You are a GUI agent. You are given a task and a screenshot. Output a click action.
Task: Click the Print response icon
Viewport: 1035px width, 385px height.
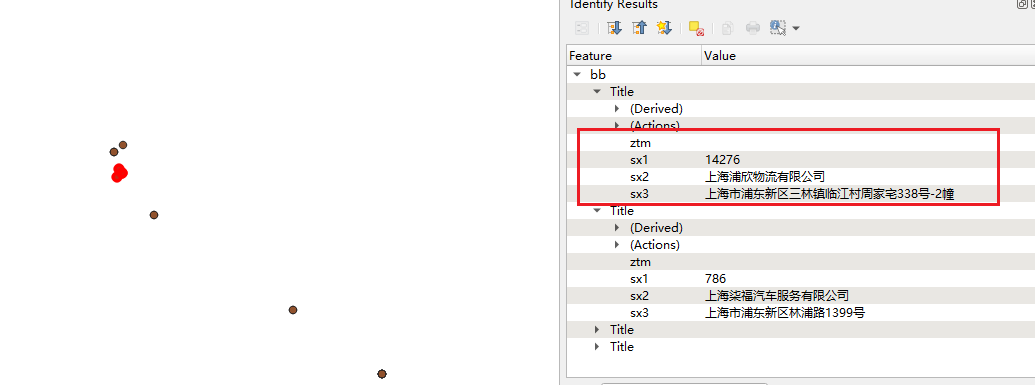point(753,28)
